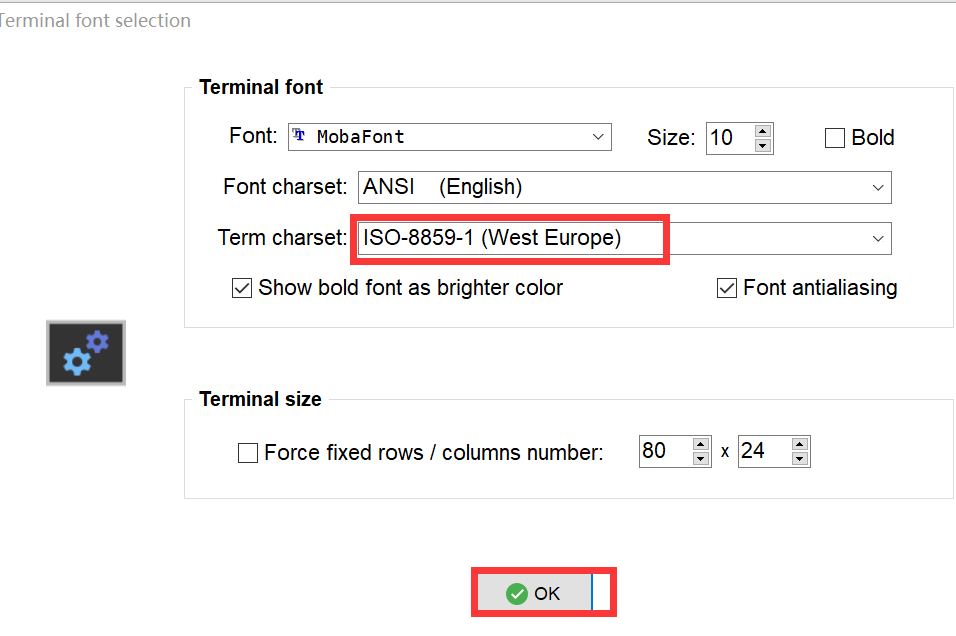Increase font size with the up arrow
Screen dimensions: 956x636
tap(762, 130)
